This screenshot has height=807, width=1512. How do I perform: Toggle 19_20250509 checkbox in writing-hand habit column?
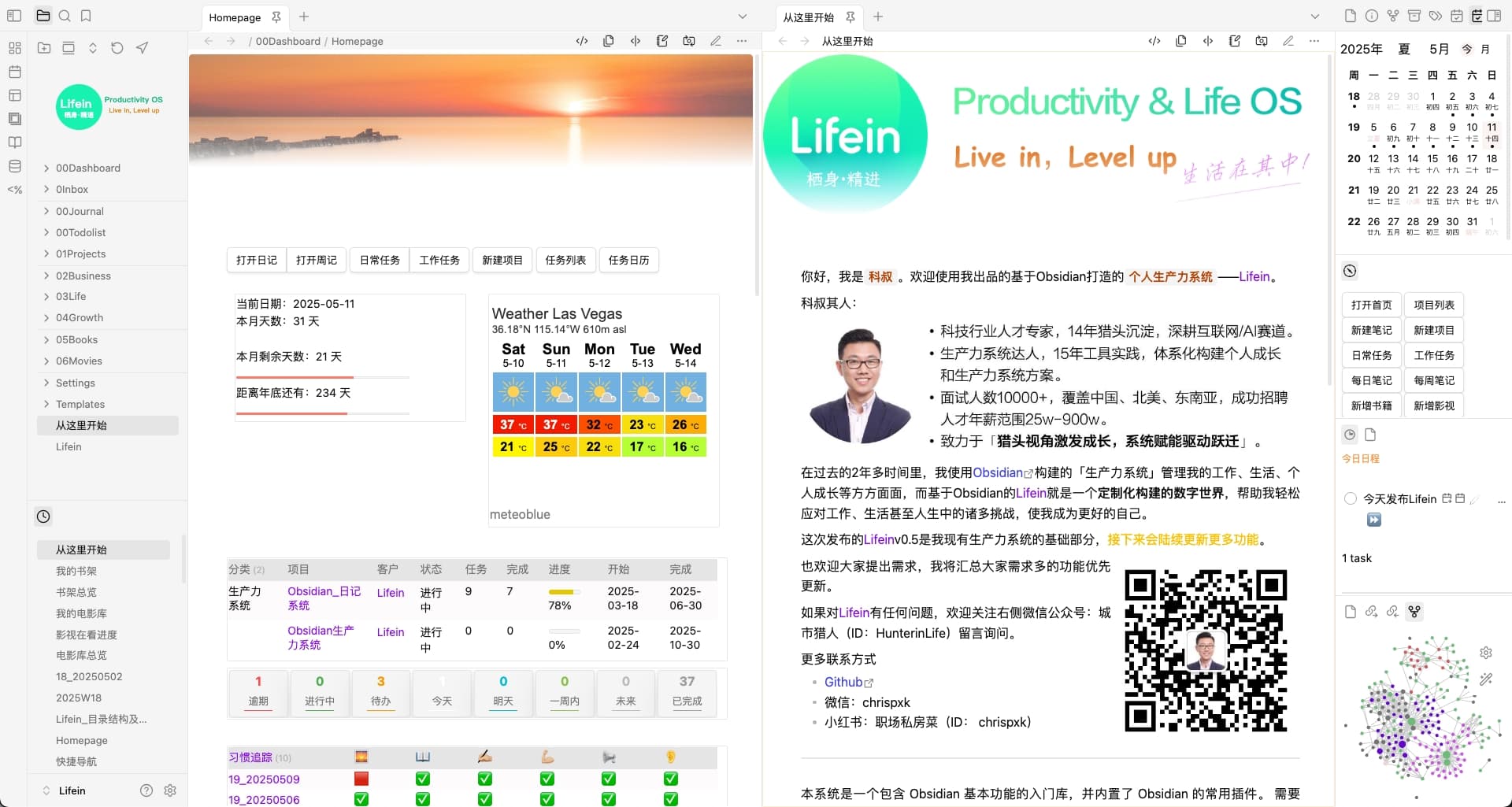pyautogui.click(x=485, y=779)
